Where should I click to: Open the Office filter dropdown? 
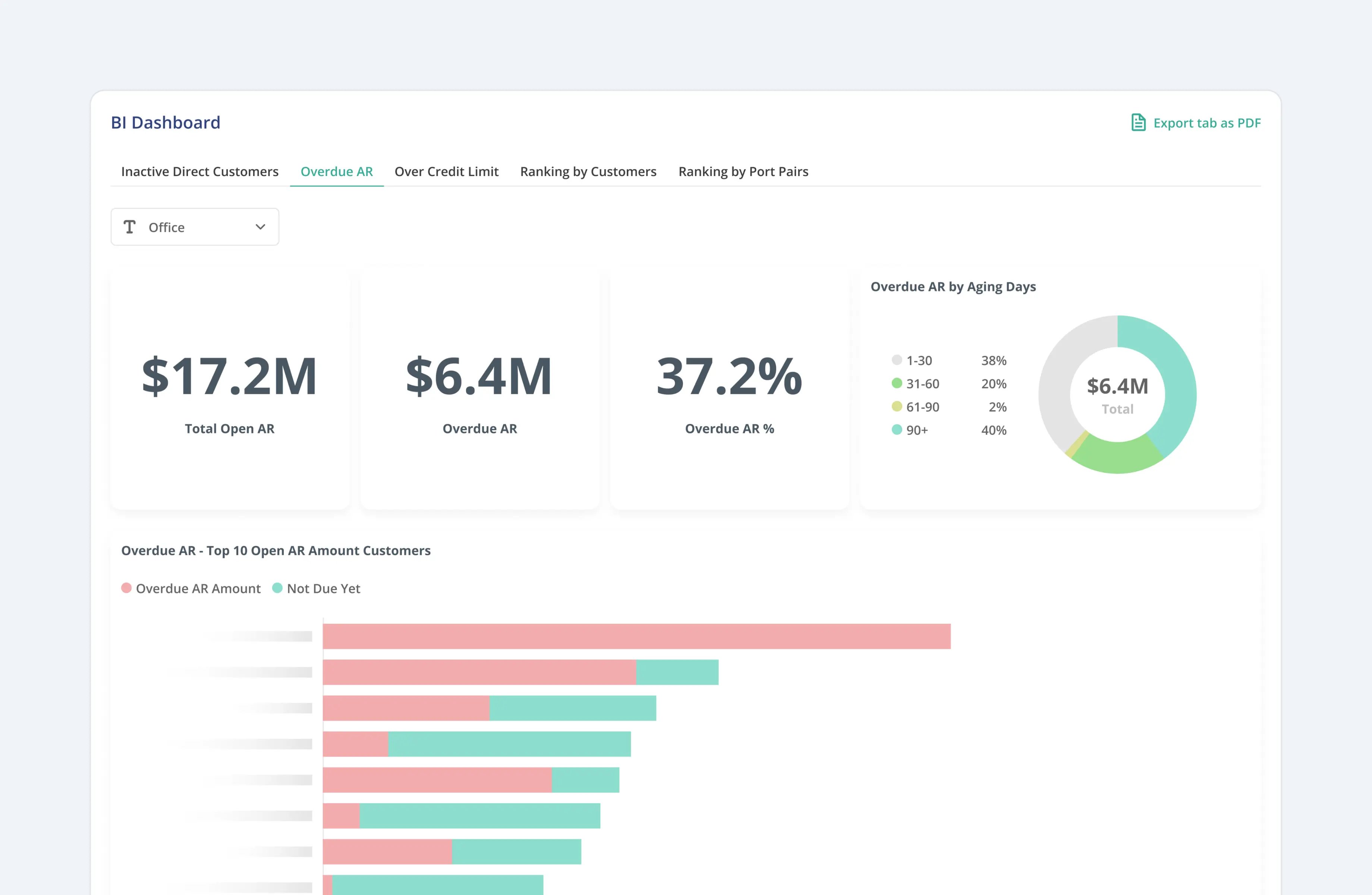(x=195, y=227)
